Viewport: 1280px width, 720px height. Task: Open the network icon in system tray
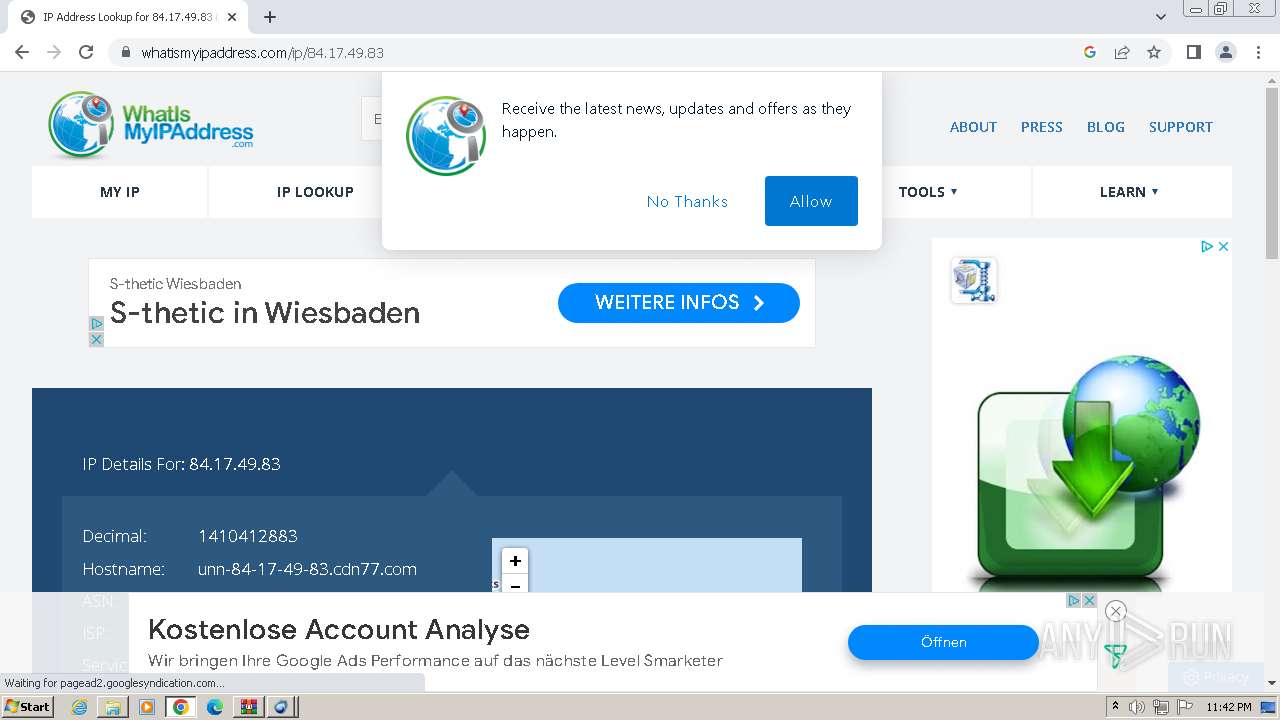pyautogui.click(x=1160, y=707)
